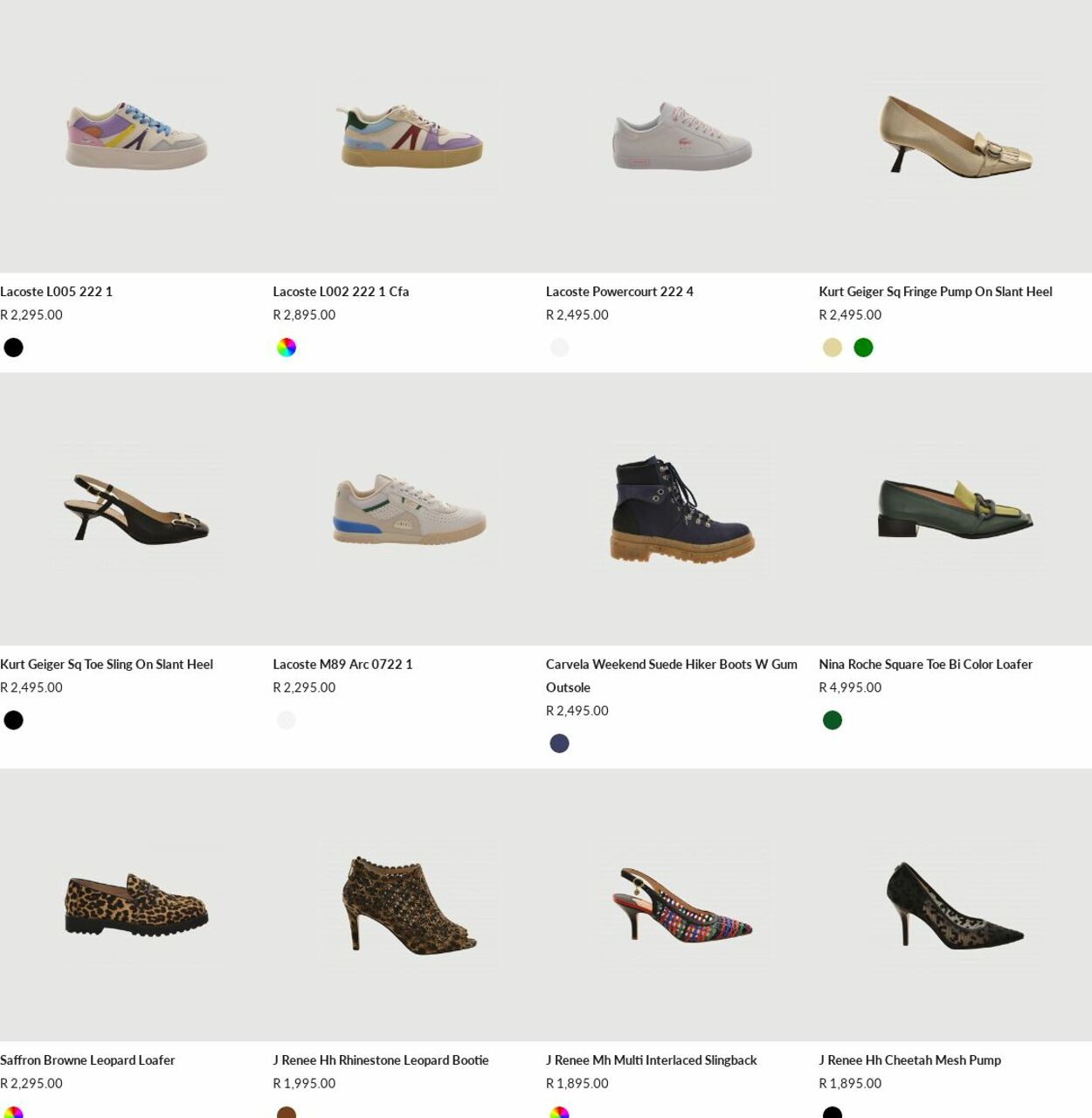Click J Renee Mh Multi Interlaced Slingback title

pos(652,1060)
